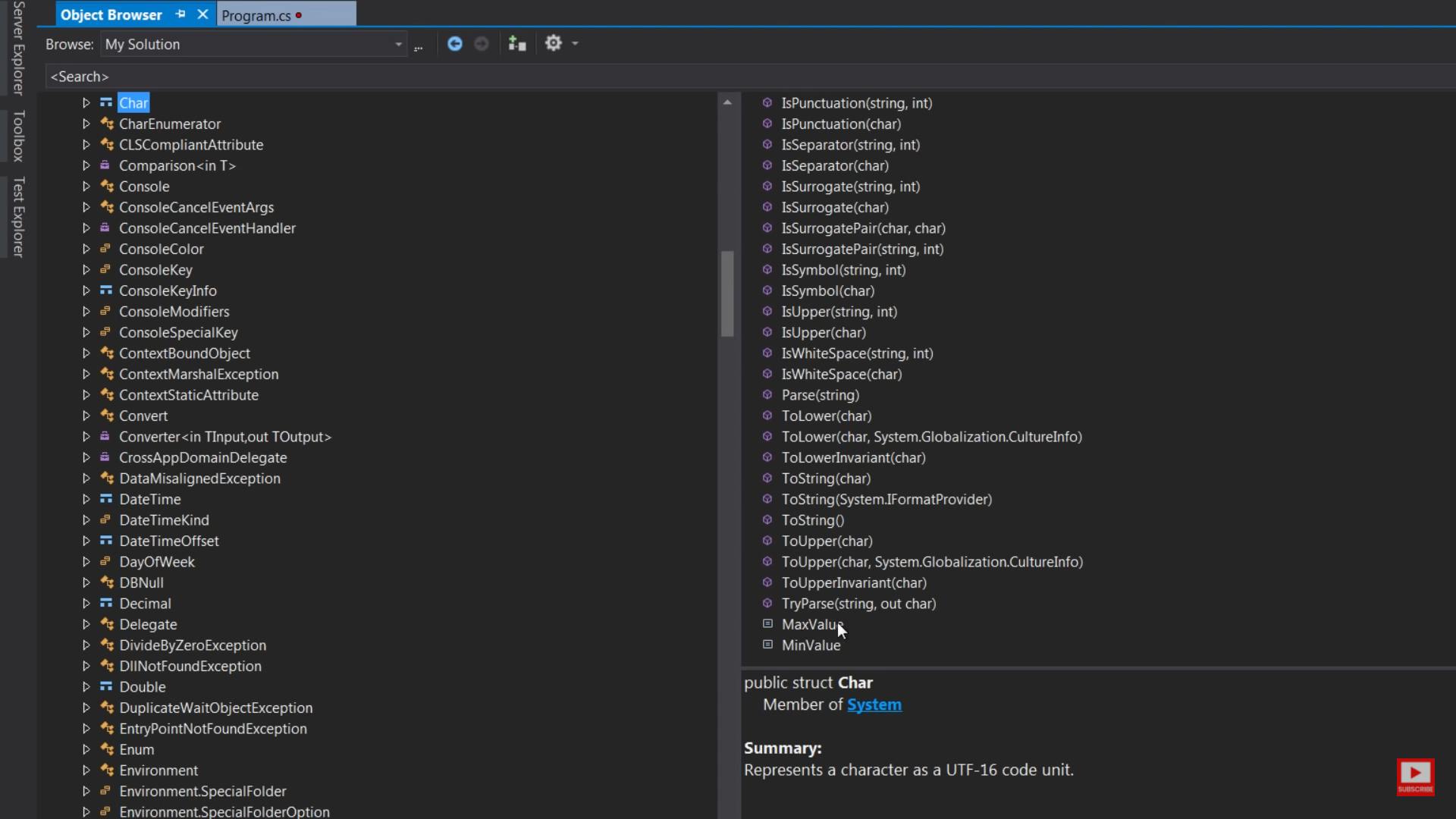1456x819 pixels.
Task: Open Object Browser Settings gear icon
Action: 554,43
